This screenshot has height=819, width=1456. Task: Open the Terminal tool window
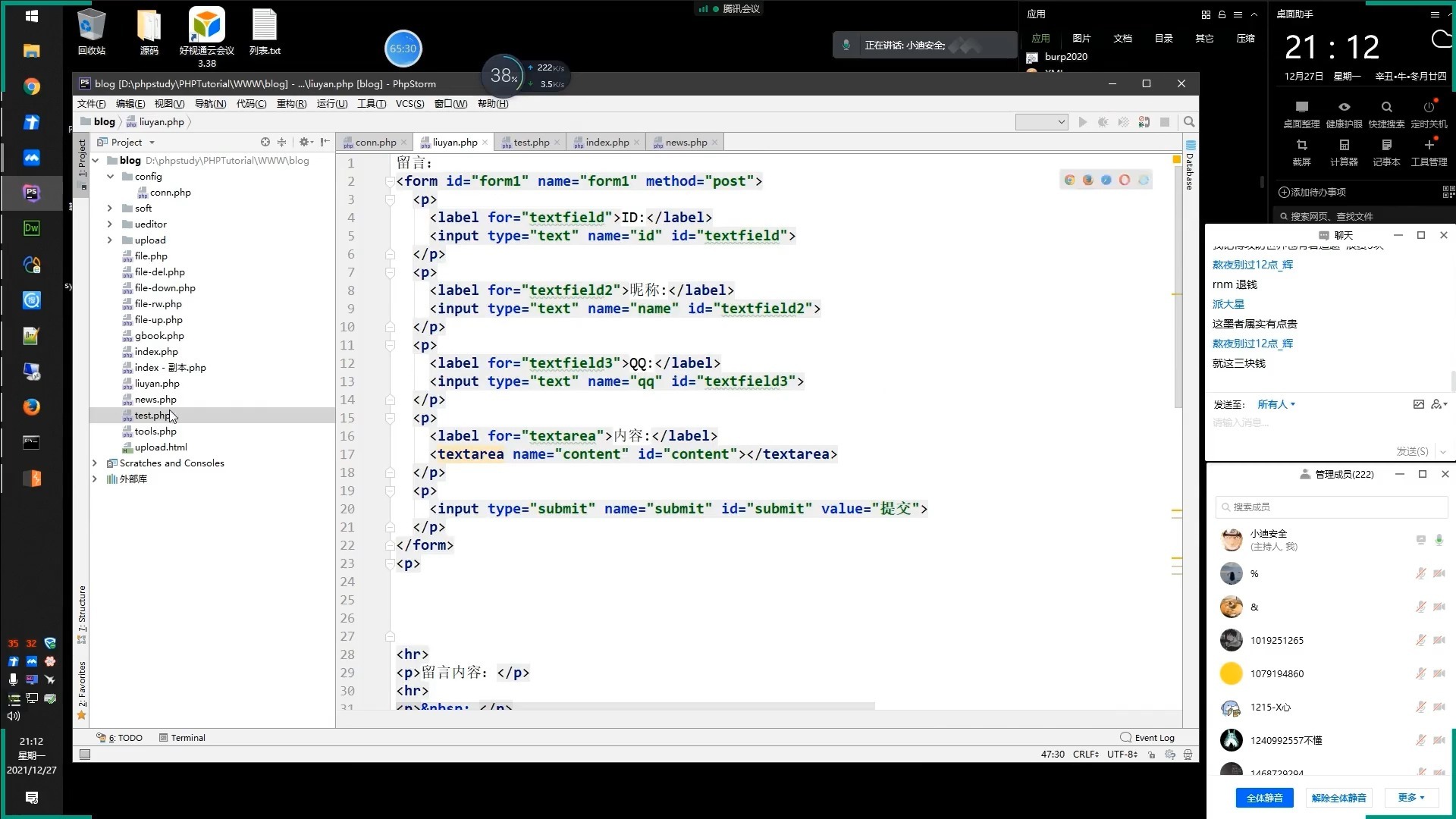(182, 738)
